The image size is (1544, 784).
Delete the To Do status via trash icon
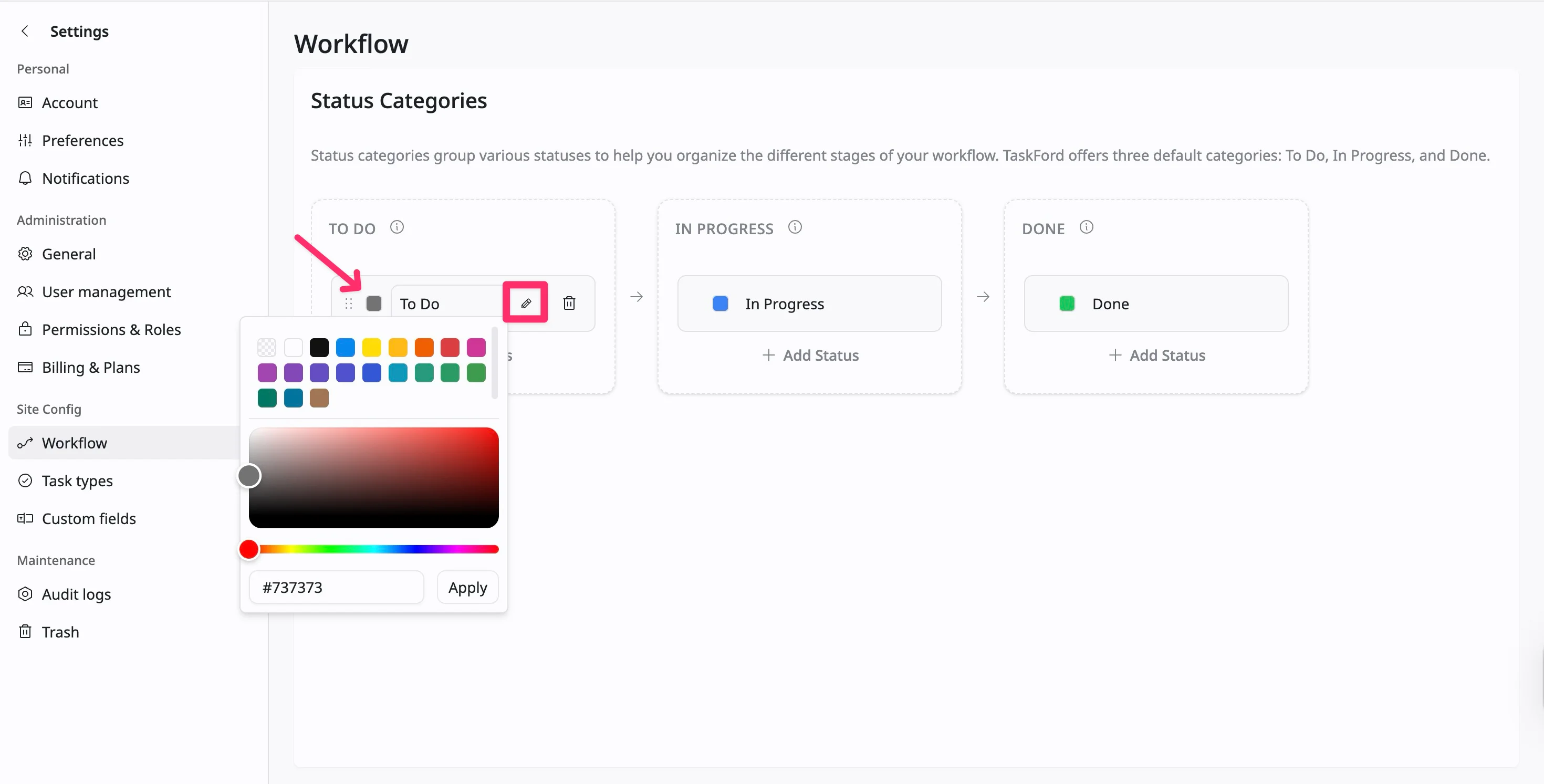(x=569, y=304)
